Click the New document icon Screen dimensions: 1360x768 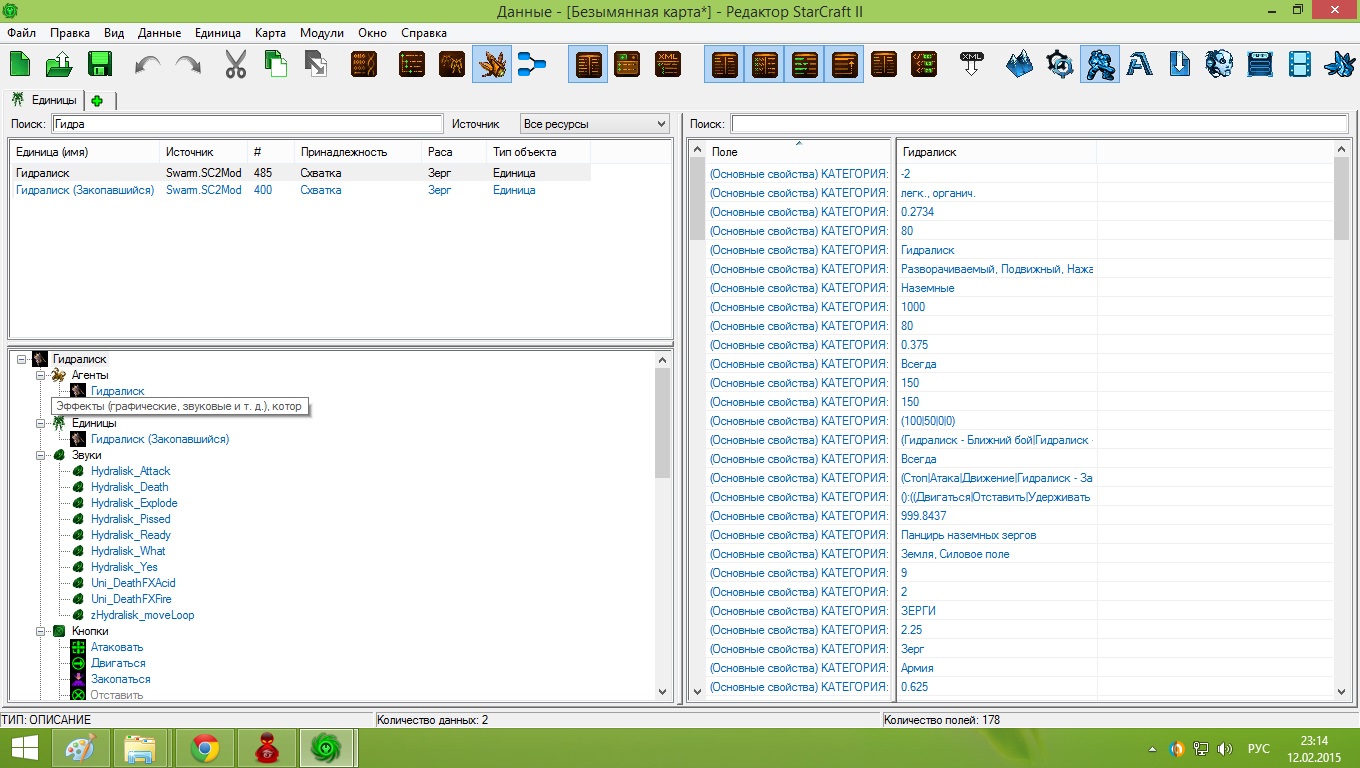point(20,65)
